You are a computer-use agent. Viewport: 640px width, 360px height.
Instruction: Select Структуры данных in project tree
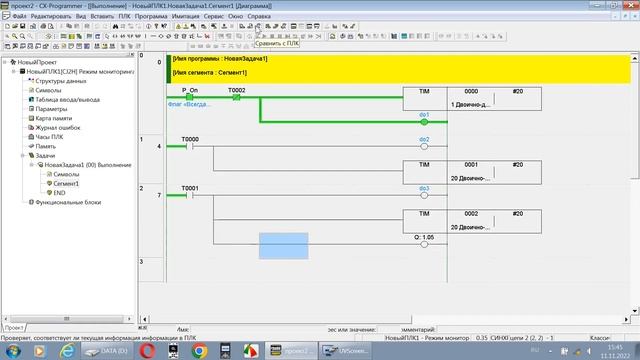click(x=60, y=81)
